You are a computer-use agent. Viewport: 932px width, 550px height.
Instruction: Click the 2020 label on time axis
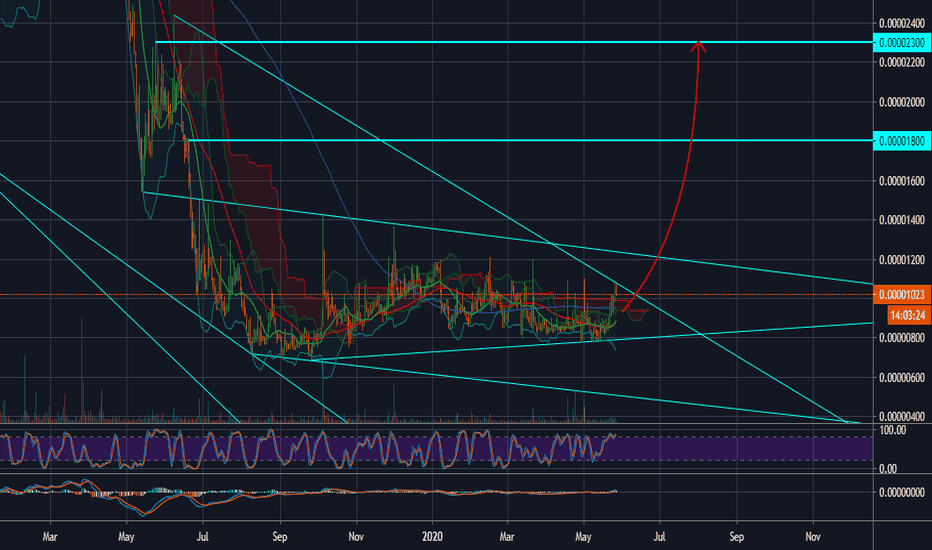pos(432,537)
